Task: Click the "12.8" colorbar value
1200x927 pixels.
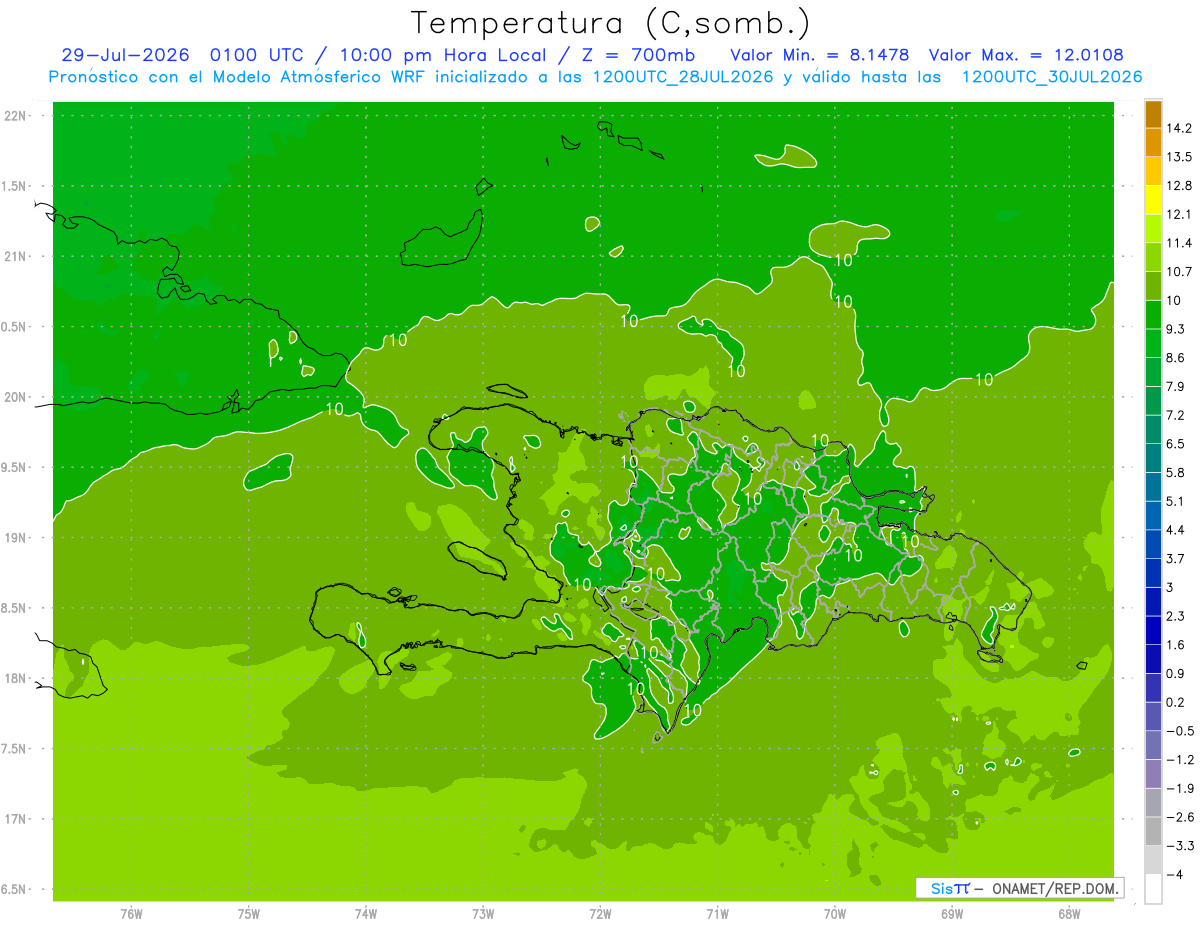Action: [x=1180, y=186]
